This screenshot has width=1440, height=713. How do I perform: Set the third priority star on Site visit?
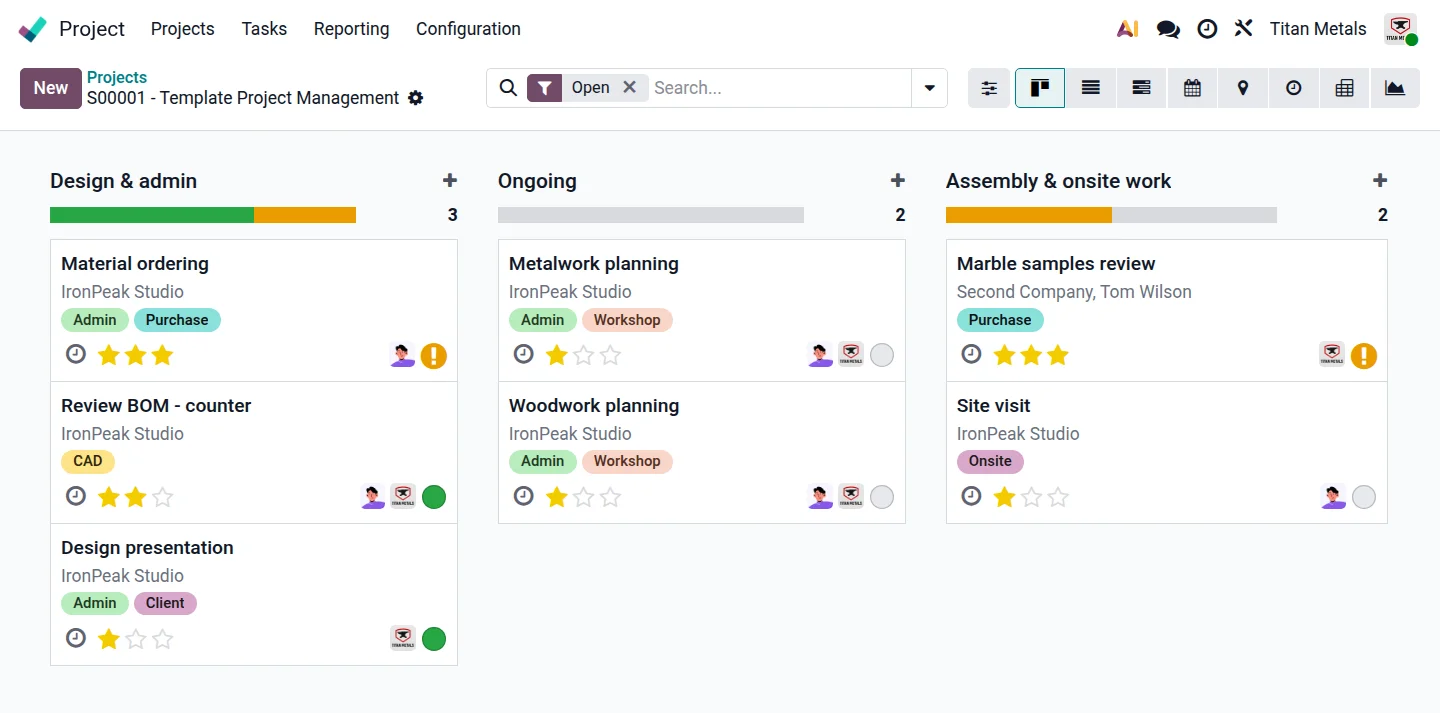click(x=1058, y=497)
